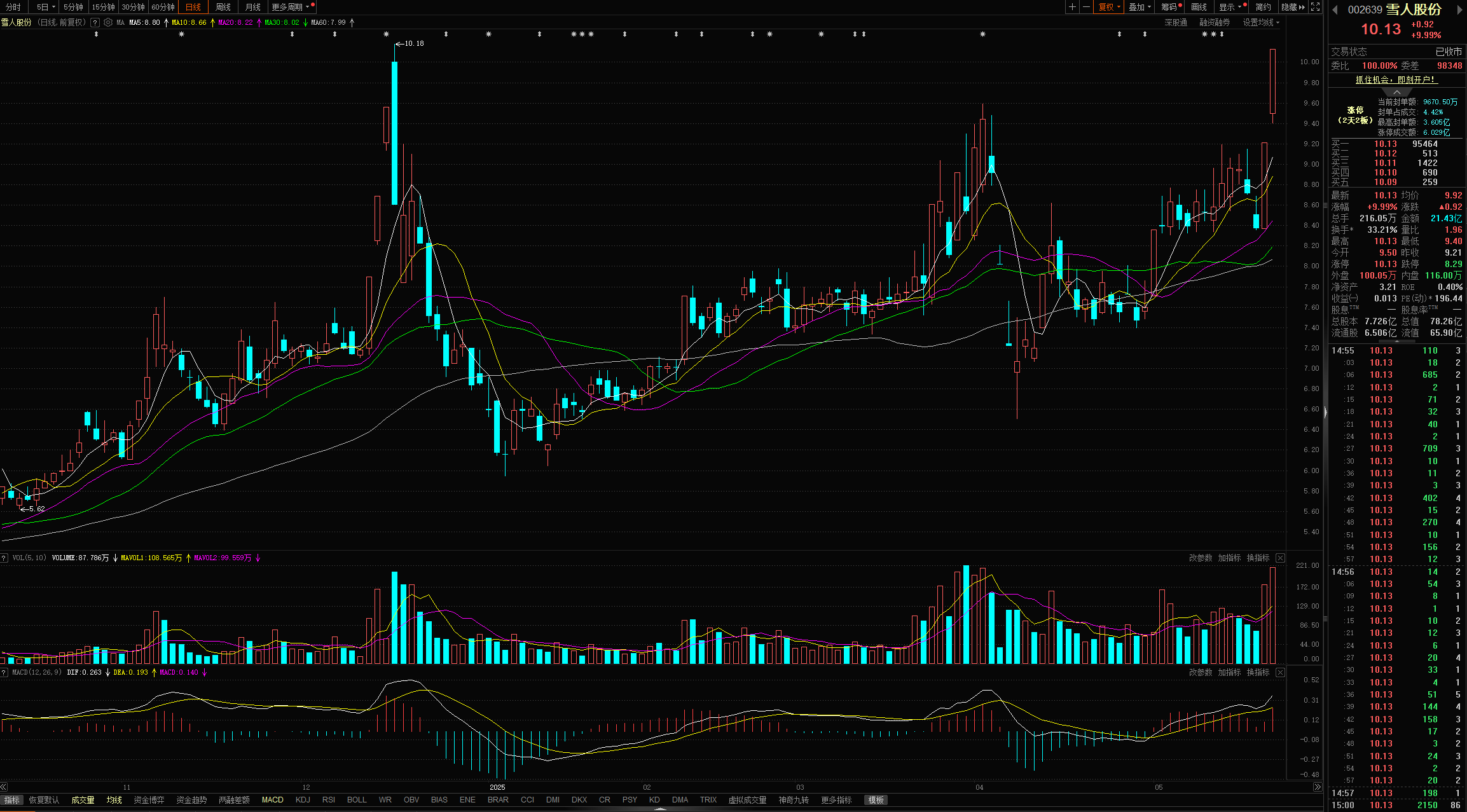Click event marker above 10.18 peak candle
1467x812 pixels.
pyautogui.click(x=387, y=34)
